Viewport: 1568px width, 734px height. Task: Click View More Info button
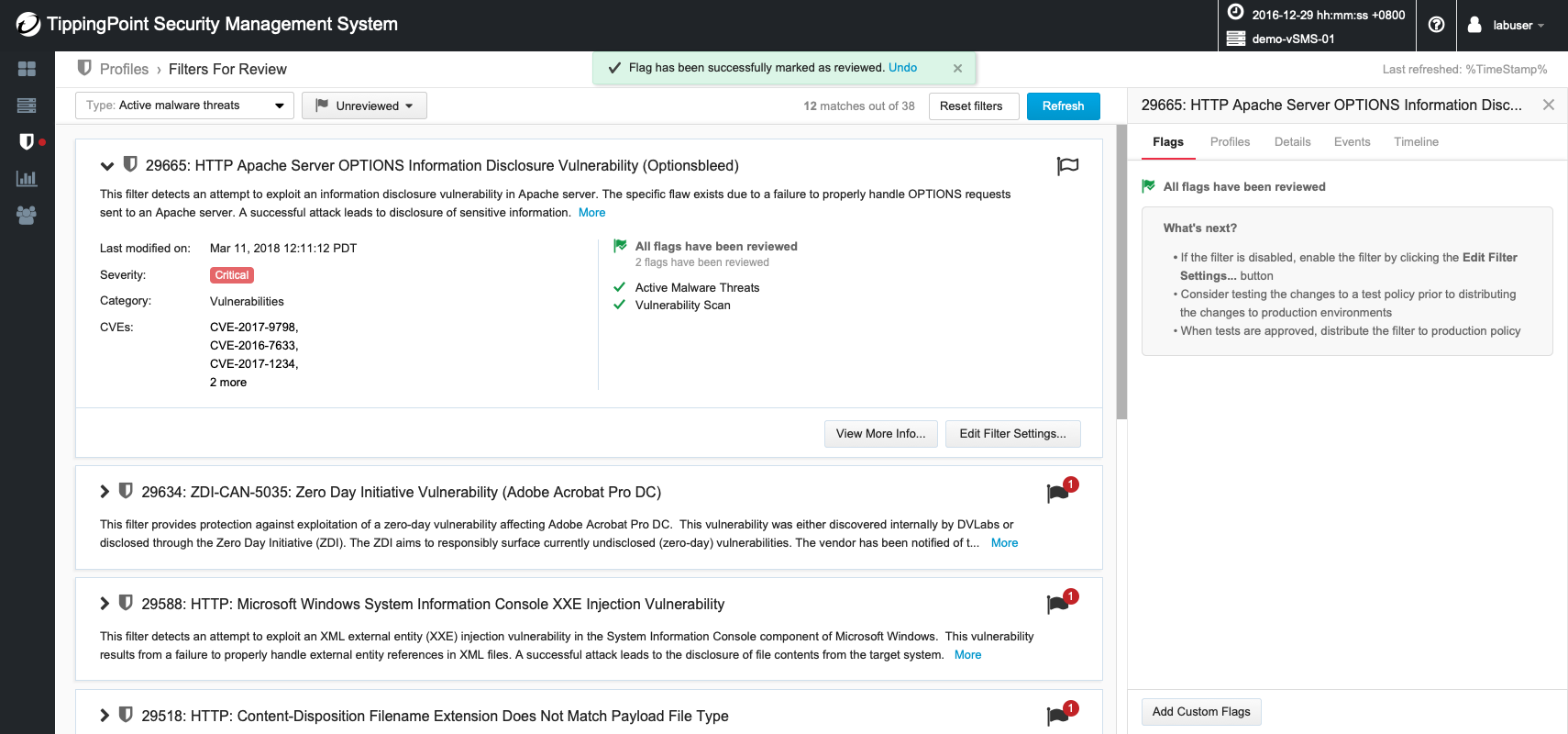click(880, 433)
